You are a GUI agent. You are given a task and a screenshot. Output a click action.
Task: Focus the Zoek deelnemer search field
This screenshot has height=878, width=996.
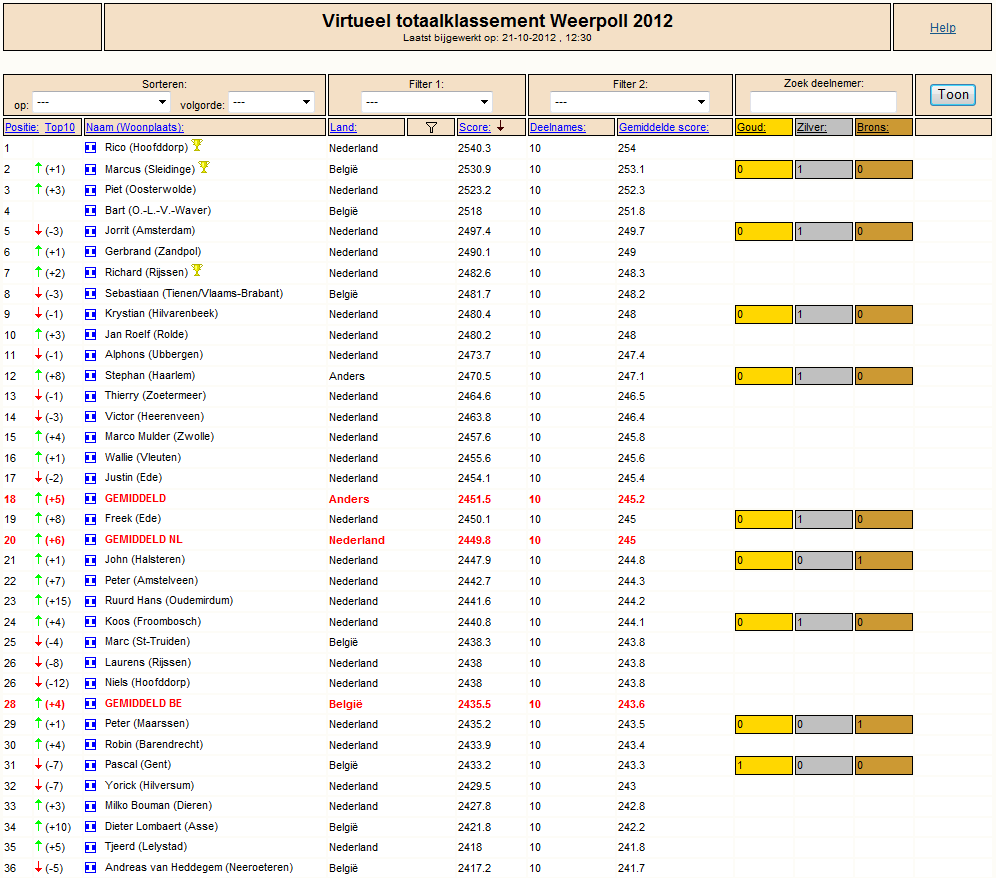tap(823, 102)
